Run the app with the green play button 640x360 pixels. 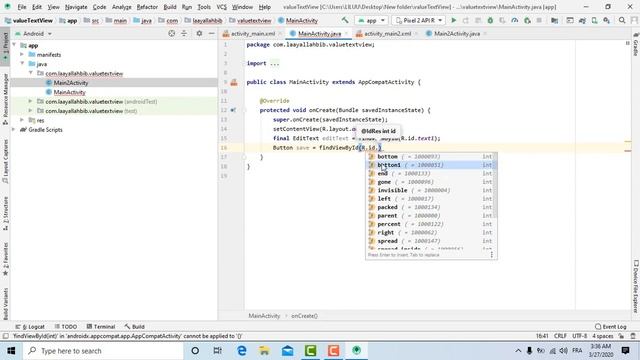coord(453,20)
